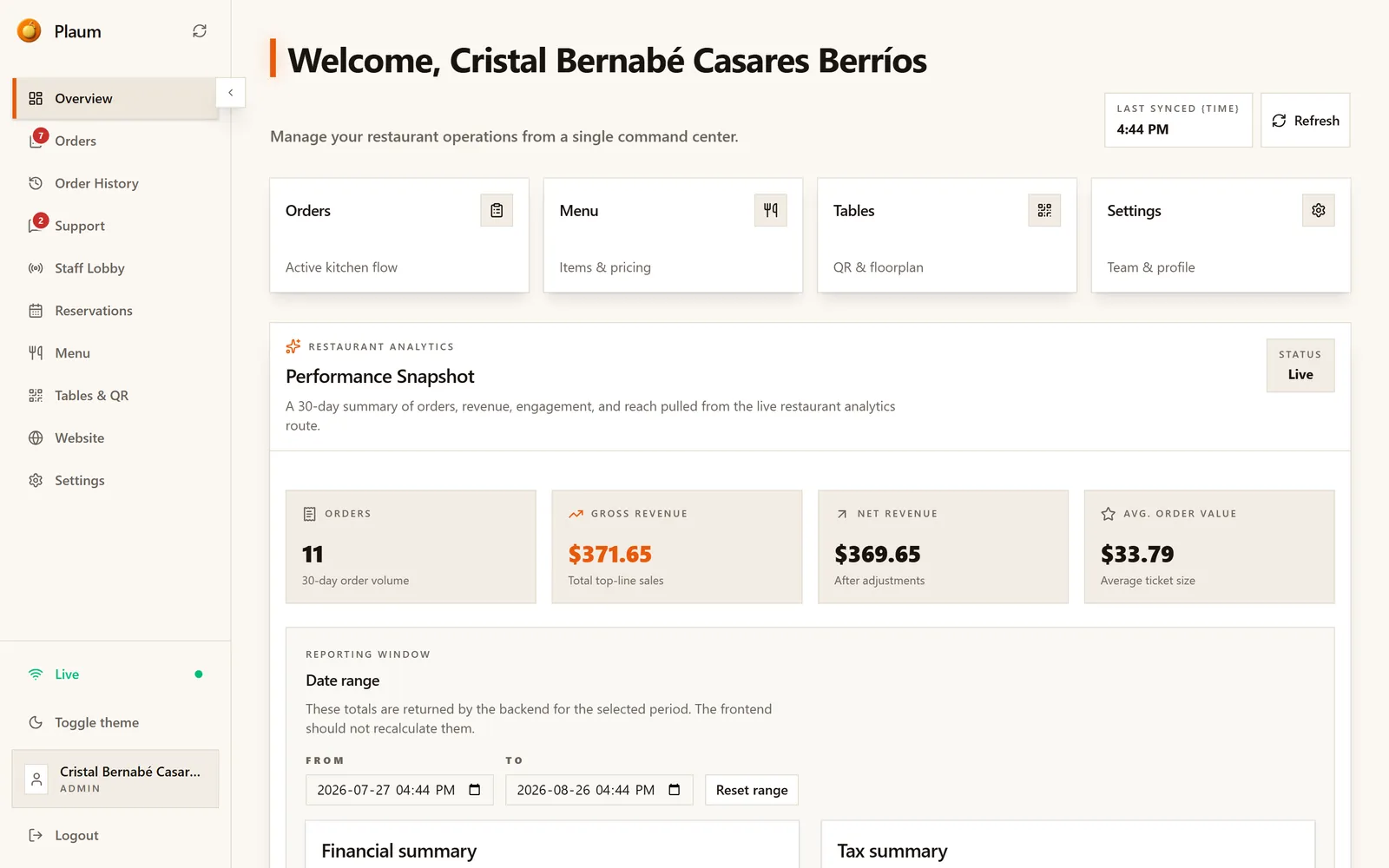
Task: Click the Menu card utensils icon
Action: click(770, 210)
